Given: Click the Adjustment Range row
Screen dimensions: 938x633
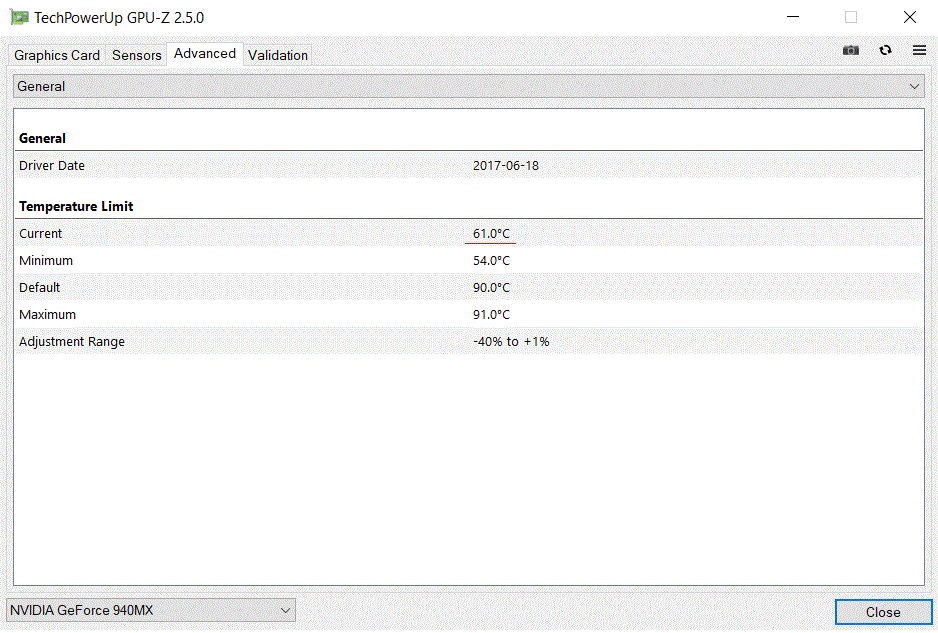Looking at the screenshot, I should 468,341.
